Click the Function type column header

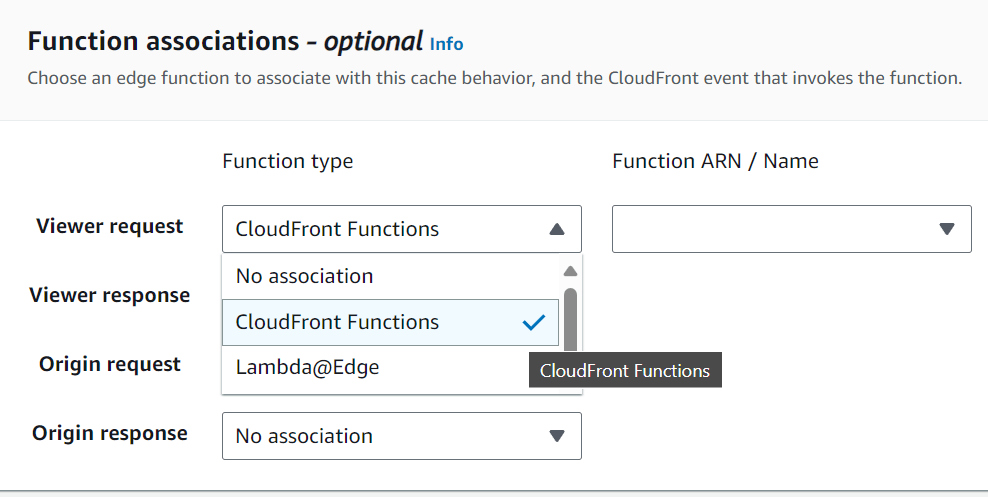click(x=287, y=161)
